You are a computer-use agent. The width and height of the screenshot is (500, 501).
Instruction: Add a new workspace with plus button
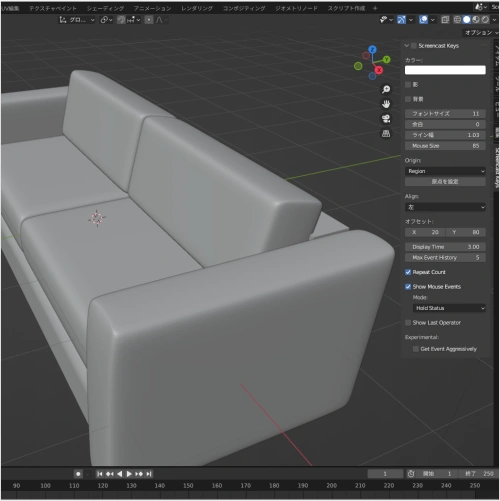(375, 8)
